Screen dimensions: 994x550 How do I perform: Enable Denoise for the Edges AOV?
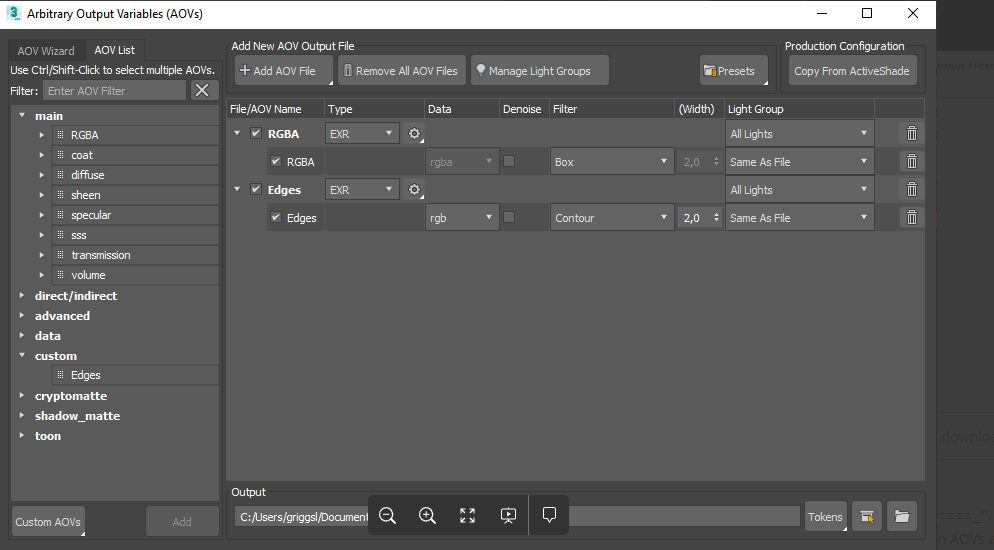[508, 217]
